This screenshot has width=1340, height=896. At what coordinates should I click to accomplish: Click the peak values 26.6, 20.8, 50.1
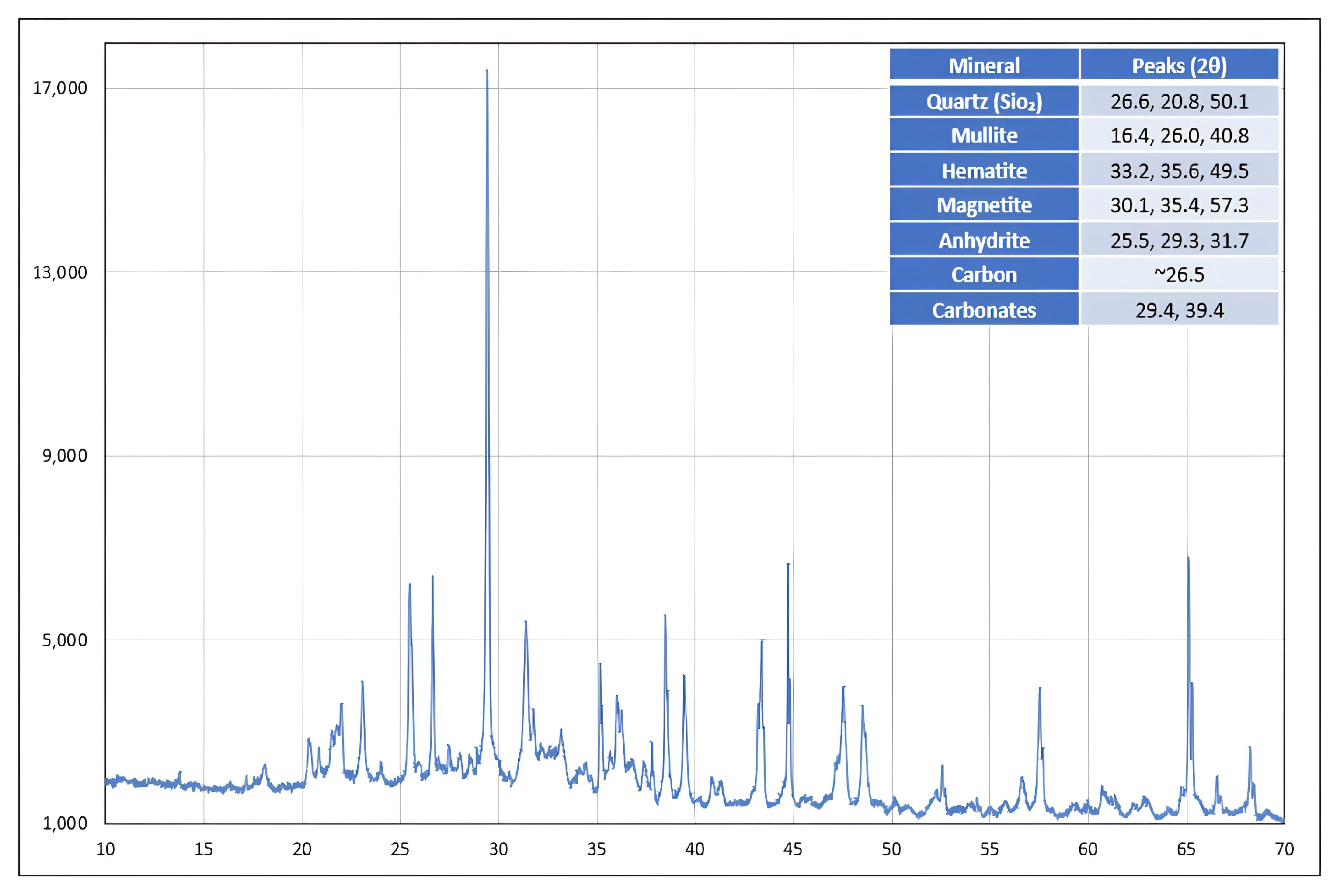pyautogui.click(x=1179, y=101)
